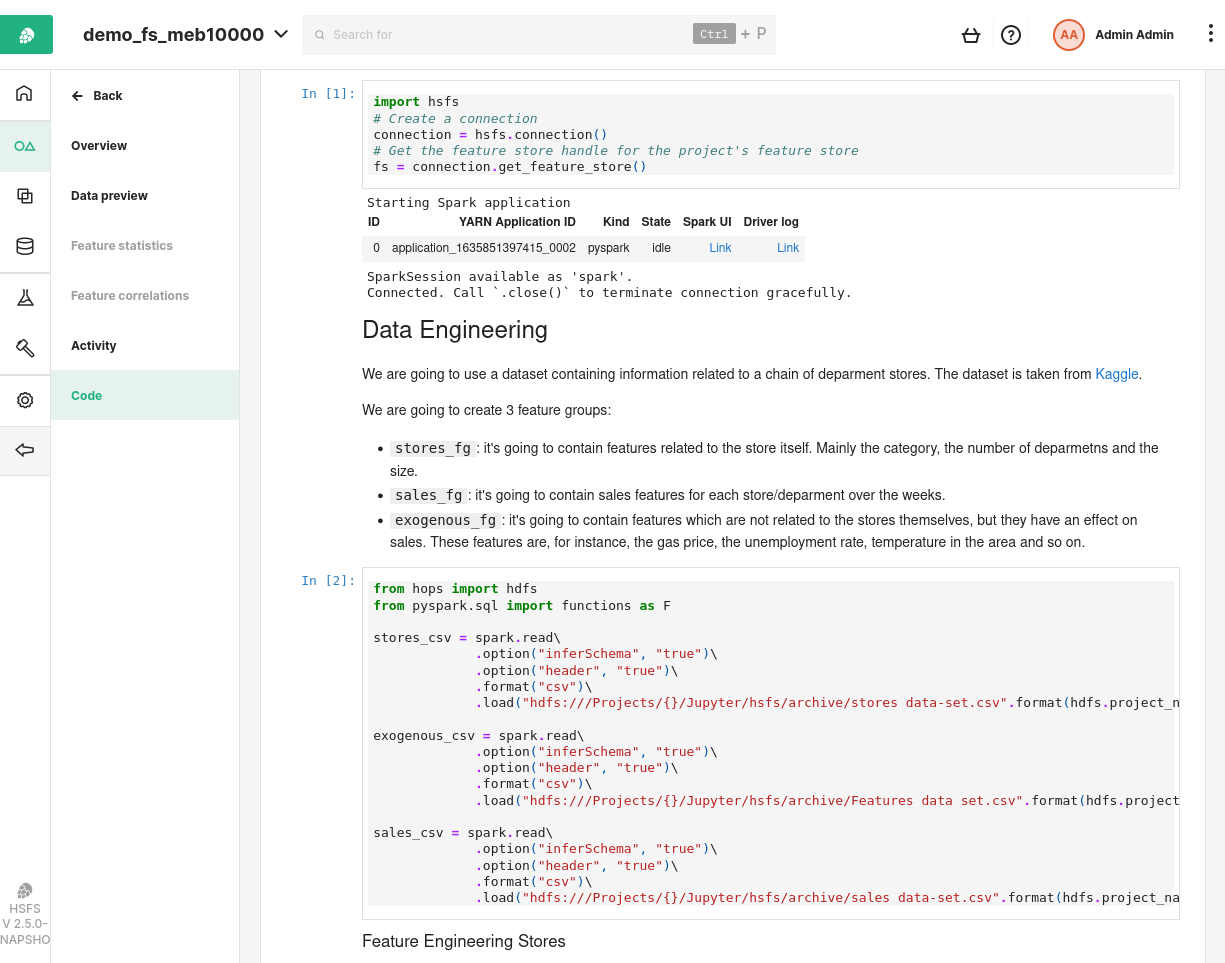Open the project name dropdown for demo_fs_meb10000
Screen dimensions: 1225x963
(x=282, y=32)
